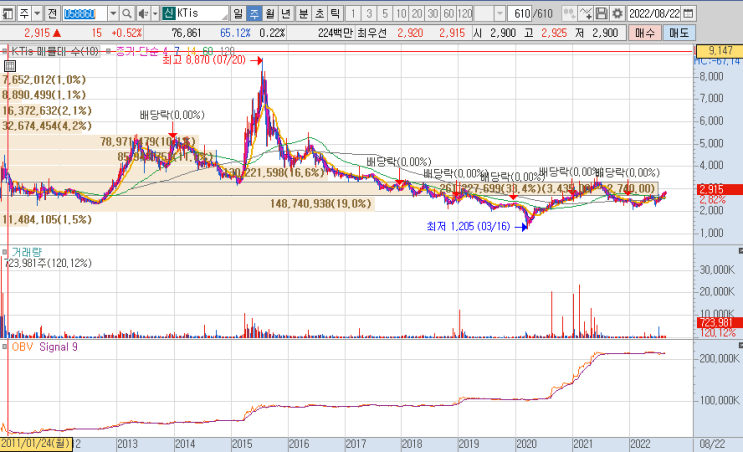This screenshot has height=452, width=743.
Task: Click OBV pane options icon at right edge
Action: point(740,345)
